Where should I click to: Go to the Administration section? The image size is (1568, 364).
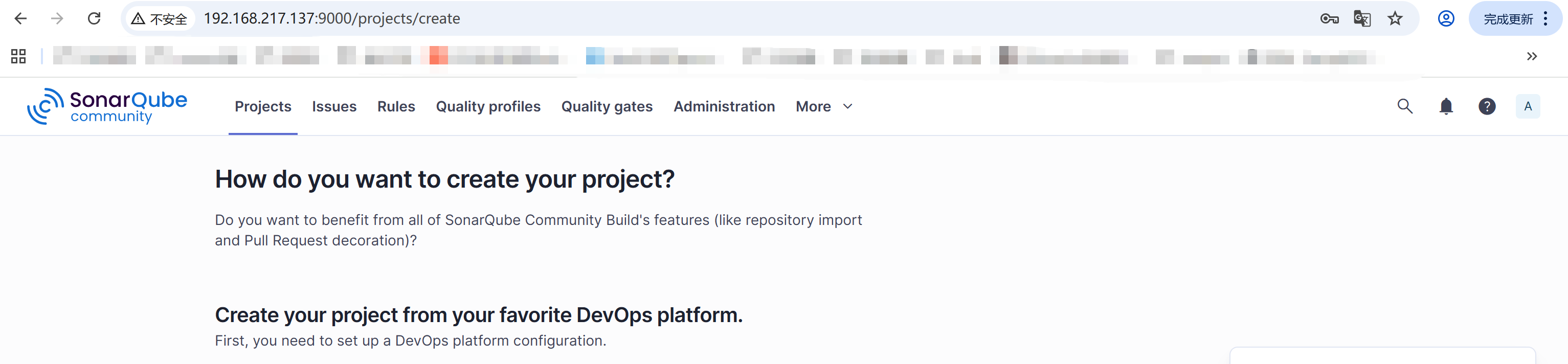[724, 106]
